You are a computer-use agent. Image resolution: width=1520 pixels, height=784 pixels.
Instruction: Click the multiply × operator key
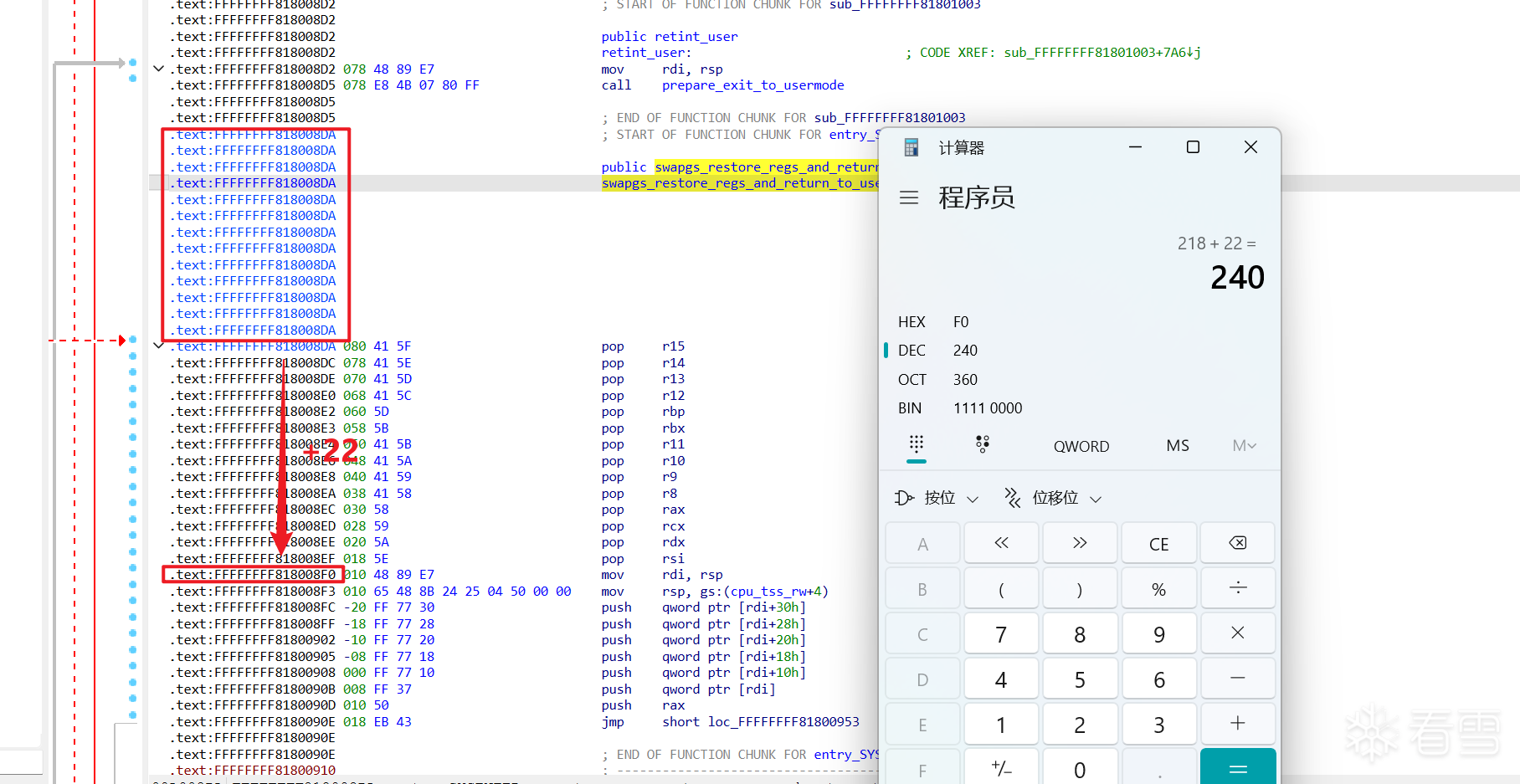[1238, 633]
